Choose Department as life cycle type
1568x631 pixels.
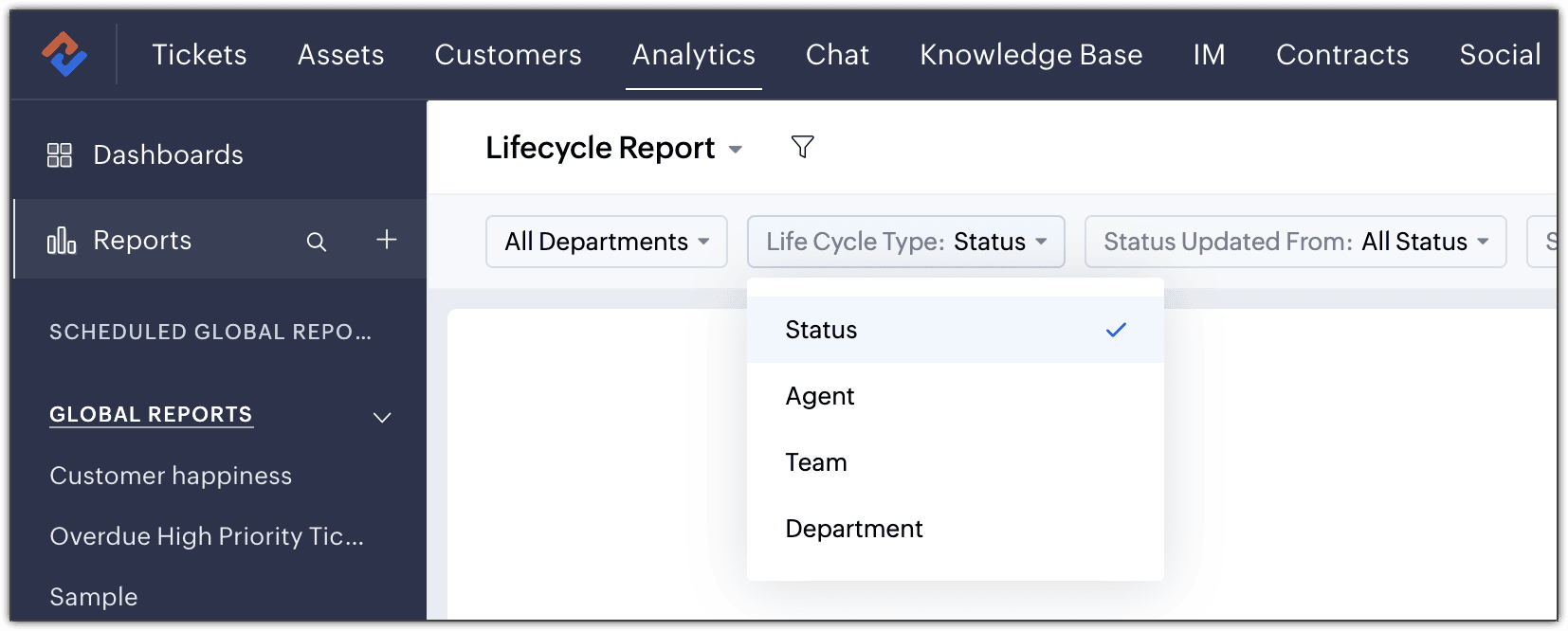pos(854,529)
